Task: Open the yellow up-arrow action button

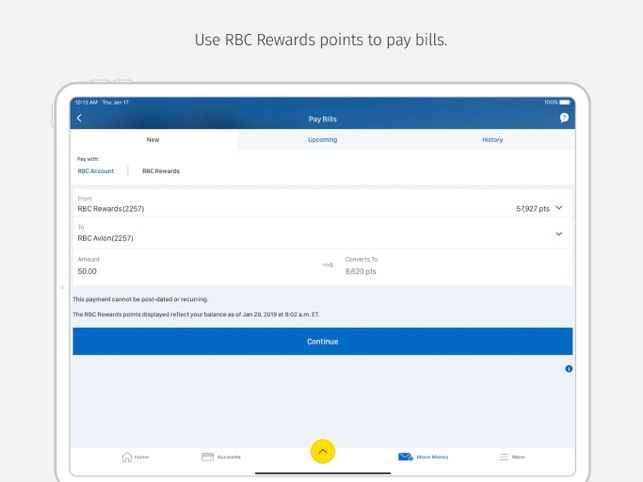Action: [x=323, y=451]
